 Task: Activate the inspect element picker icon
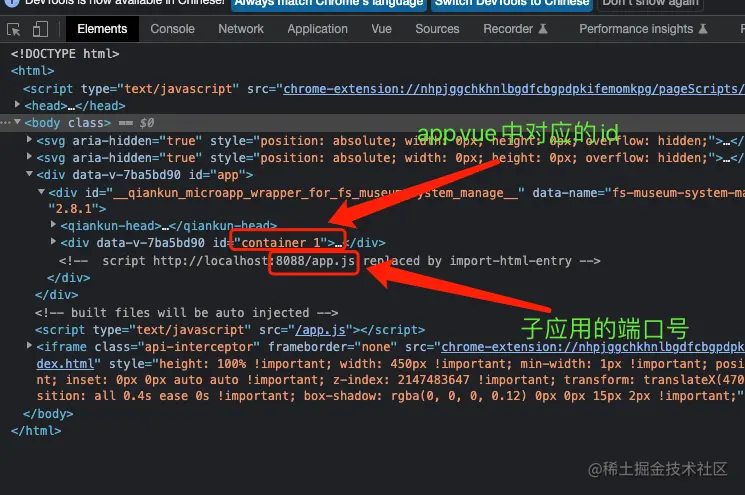(14, 29)
